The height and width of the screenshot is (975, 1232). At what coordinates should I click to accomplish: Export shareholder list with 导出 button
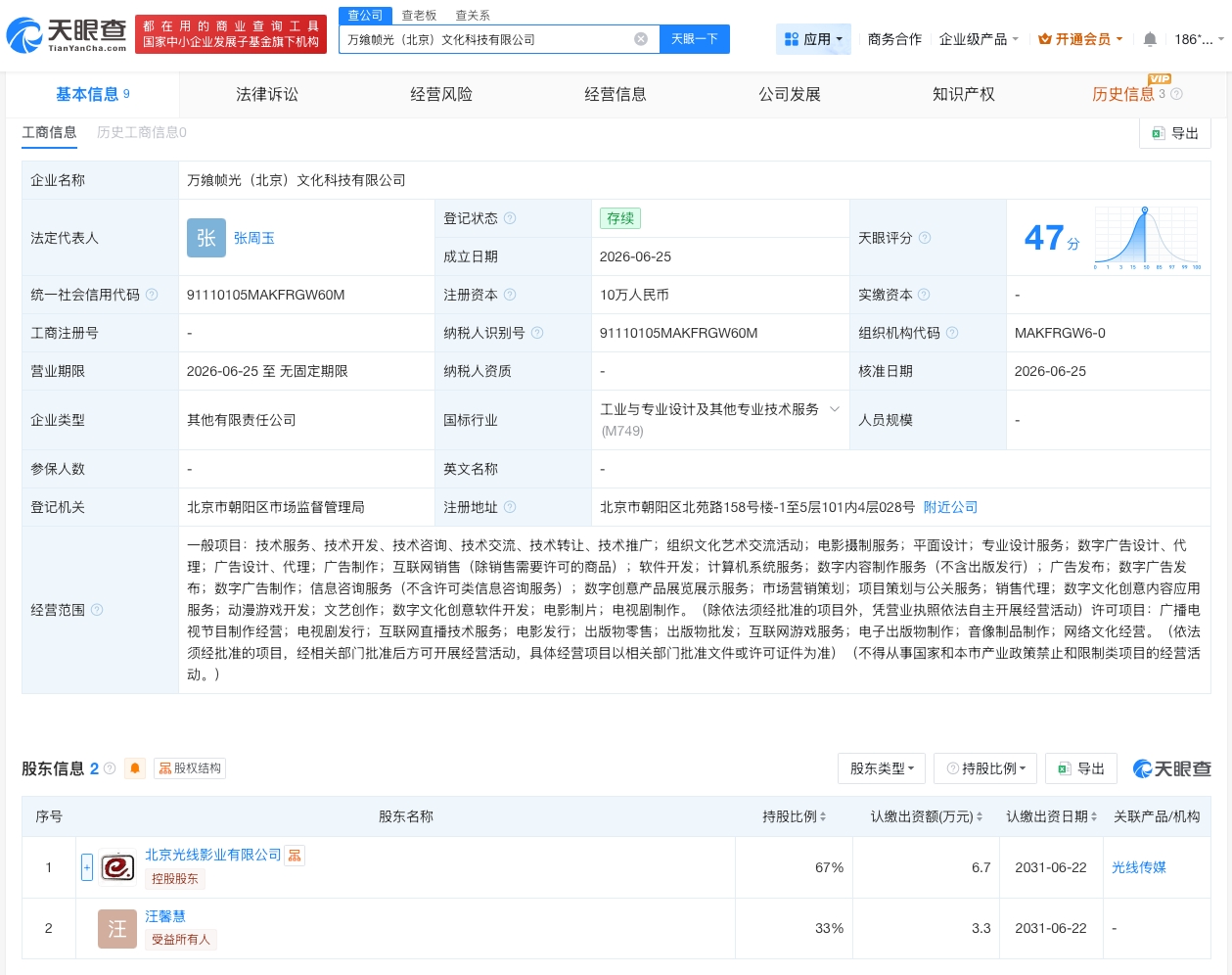click(1081, 768)
